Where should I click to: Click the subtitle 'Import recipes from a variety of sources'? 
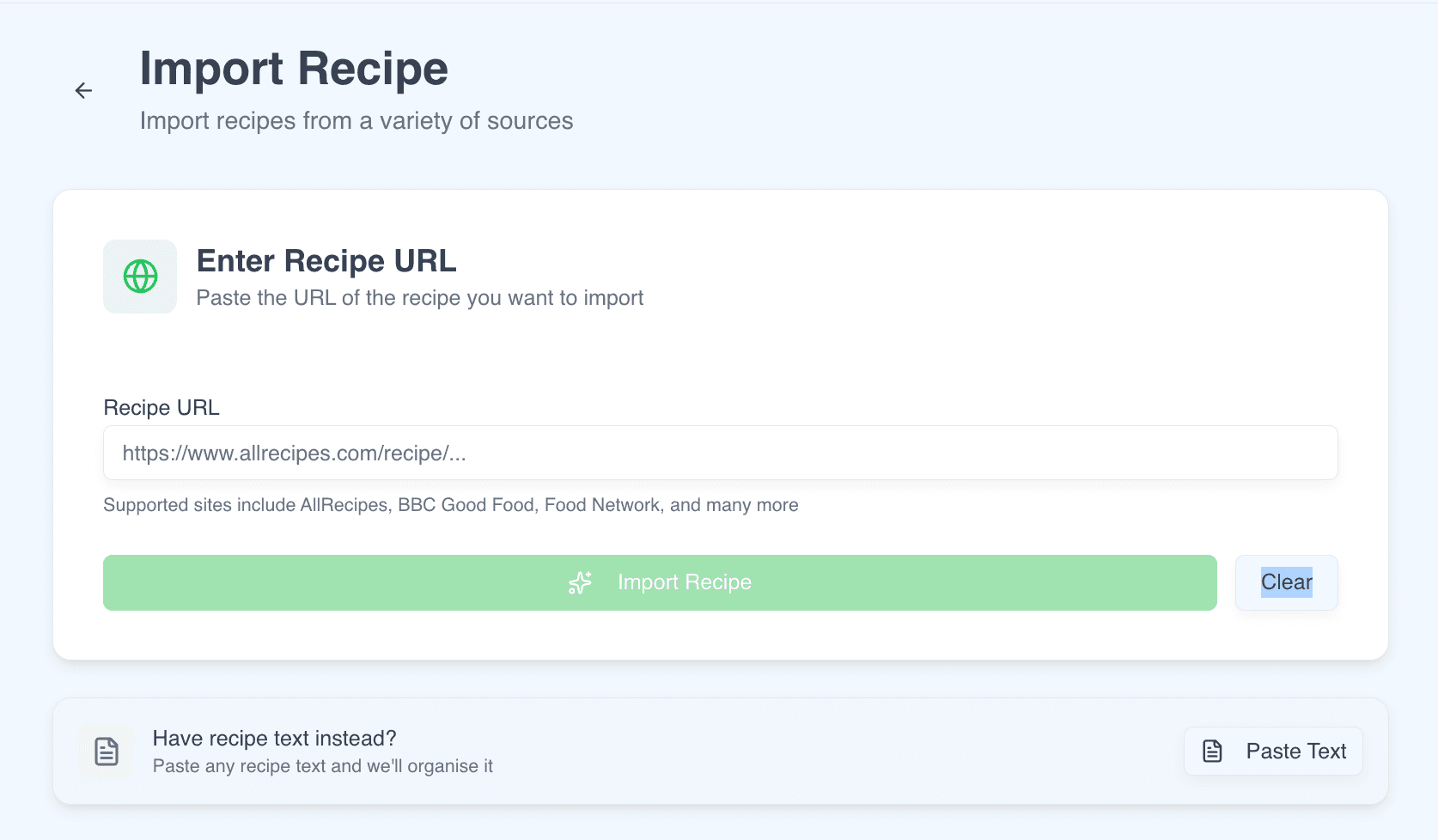(x=356, y=120)
